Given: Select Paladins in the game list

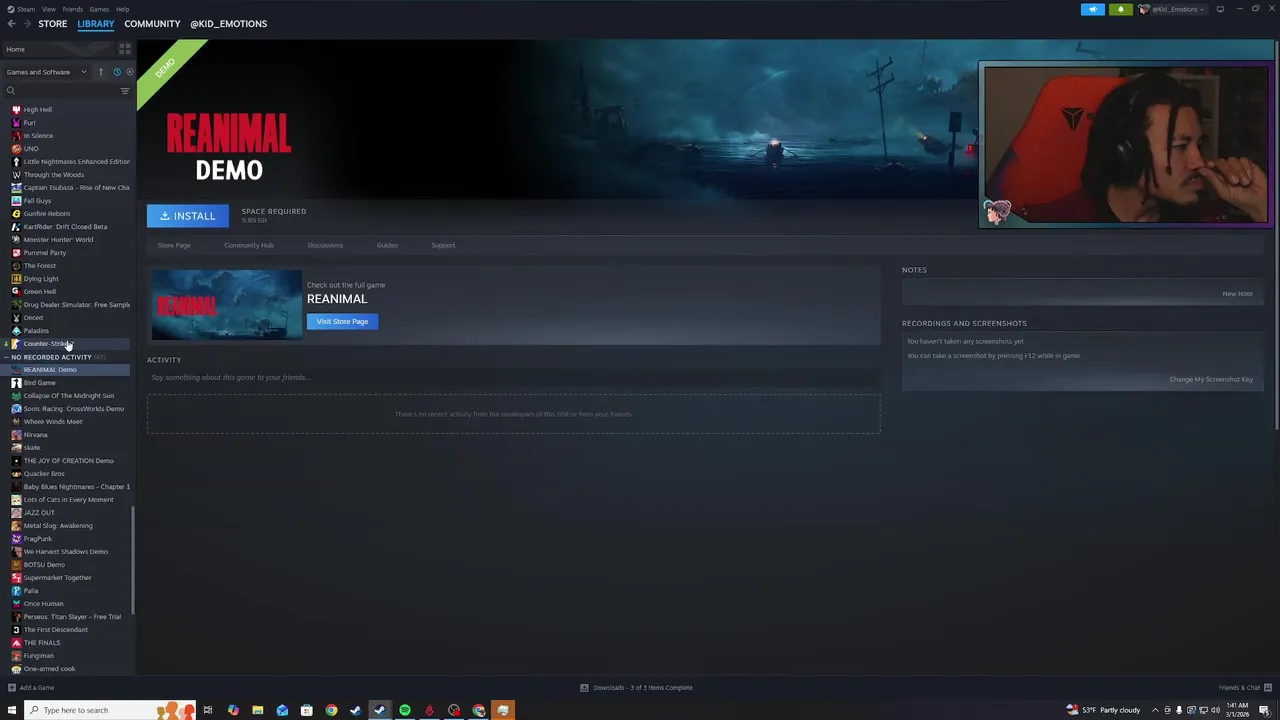Looking at the screenshot, I should [36, 330].
